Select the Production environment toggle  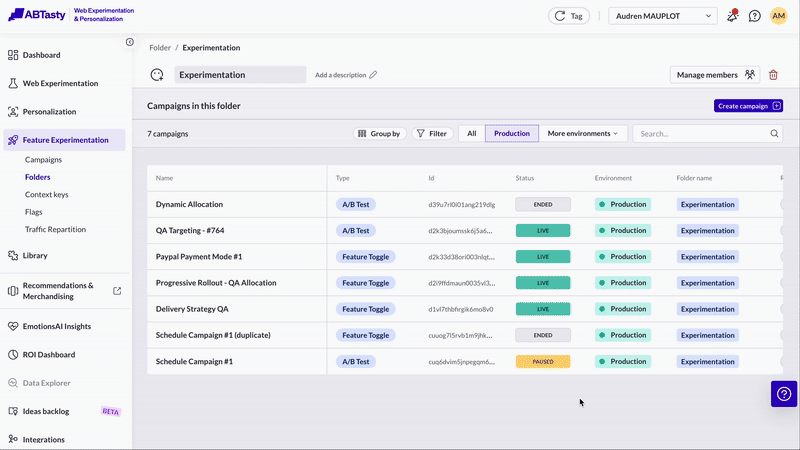click(x=512, y=133)
